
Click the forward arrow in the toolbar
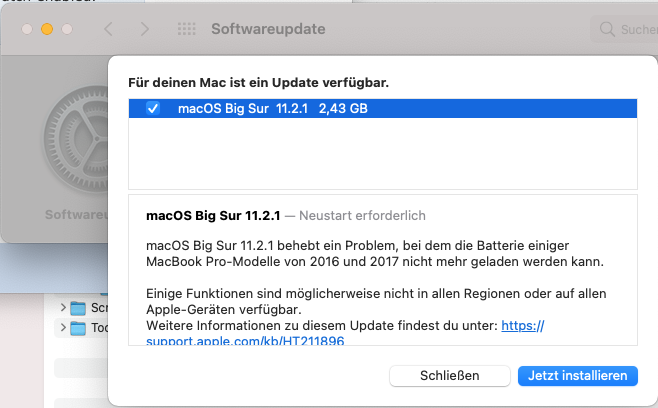[146, 30]
